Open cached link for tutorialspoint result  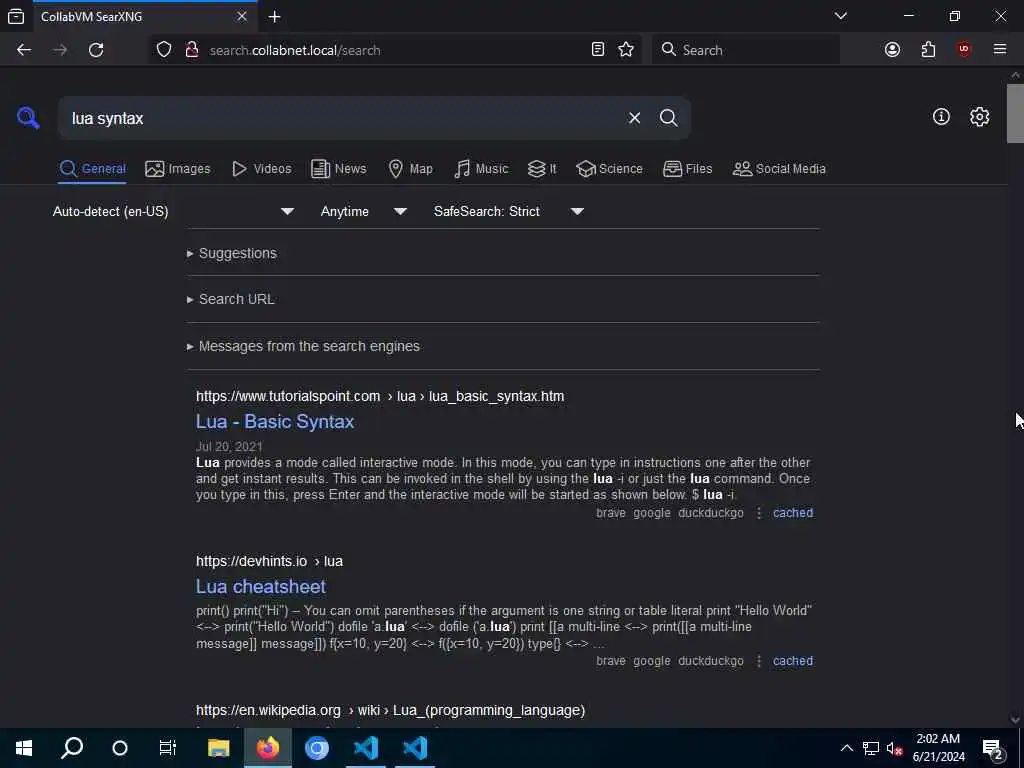pos(793,513)
